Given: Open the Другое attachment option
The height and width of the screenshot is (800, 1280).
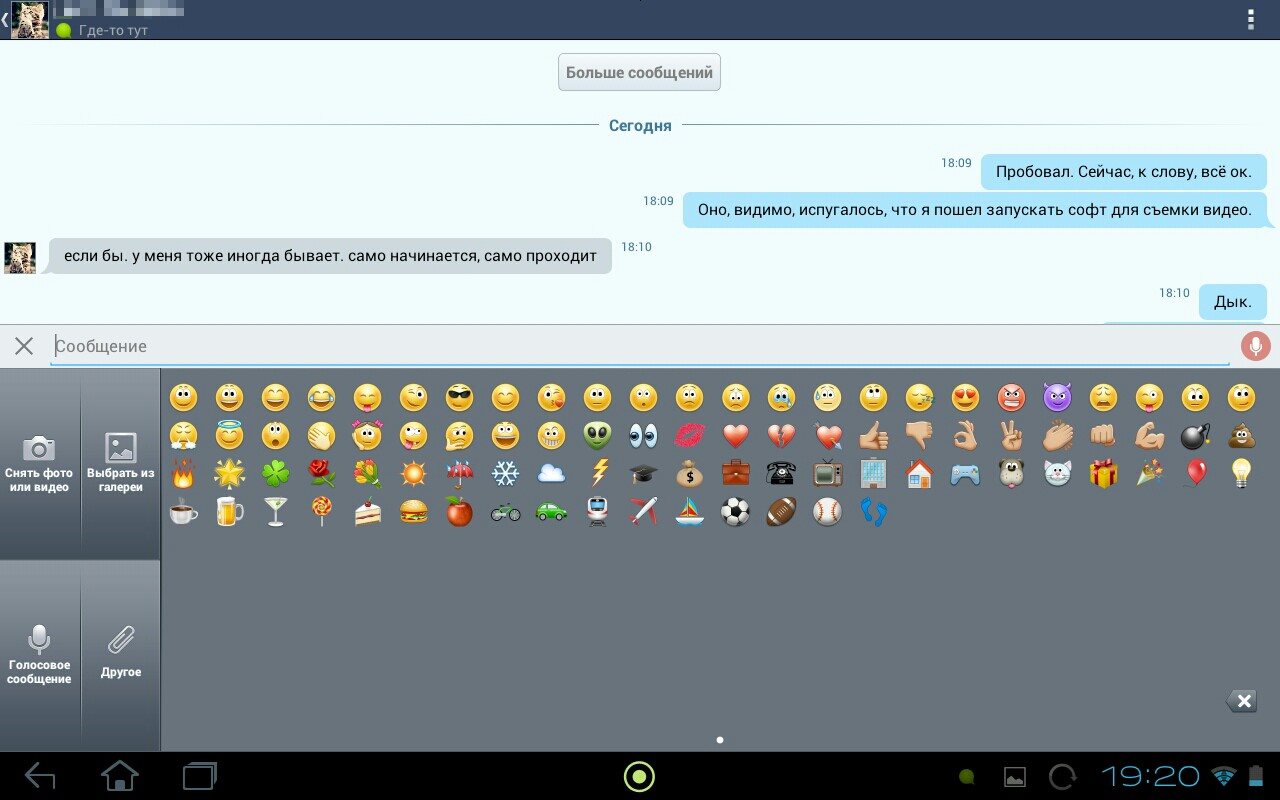Looking at the screenshot, I should click(x=120, y=655).
